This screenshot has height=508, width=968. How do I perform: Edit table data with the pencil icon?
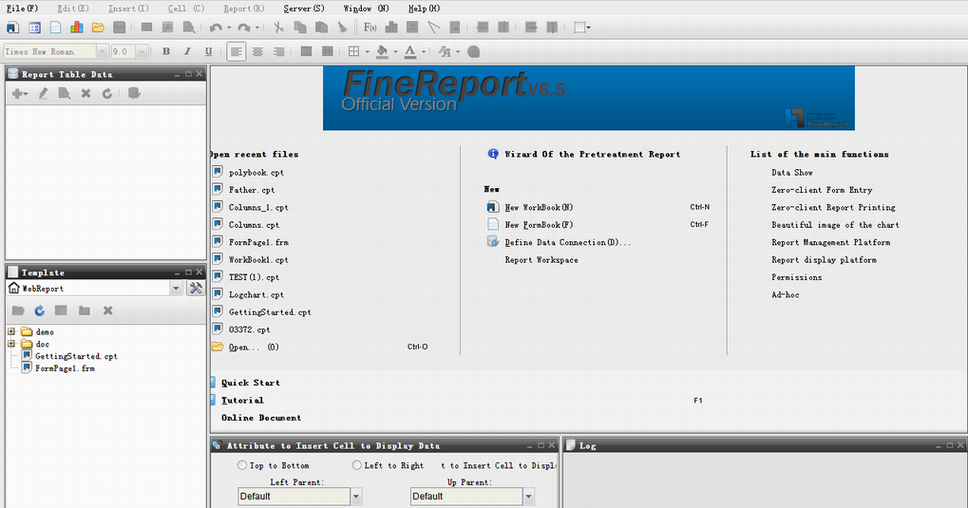(x=43, y=93)
